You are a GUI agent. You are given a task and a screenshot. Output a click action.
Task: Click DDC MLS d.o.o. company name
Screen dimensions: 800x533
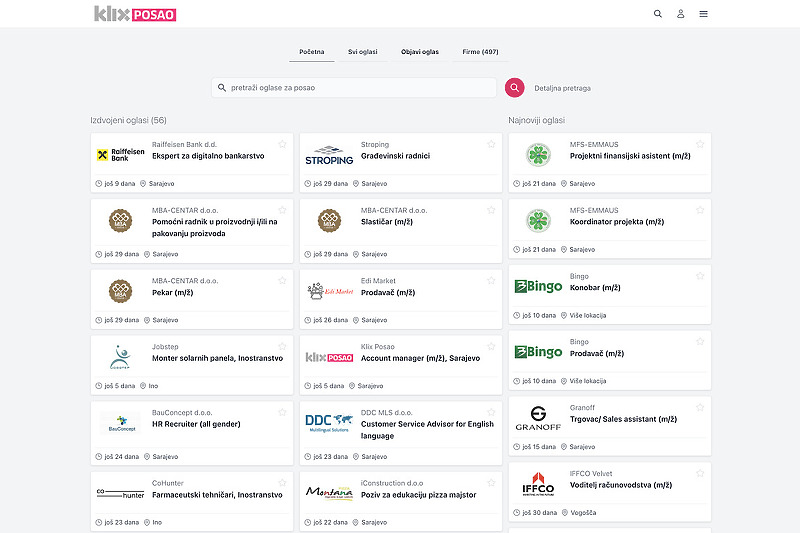click(386, 413)
